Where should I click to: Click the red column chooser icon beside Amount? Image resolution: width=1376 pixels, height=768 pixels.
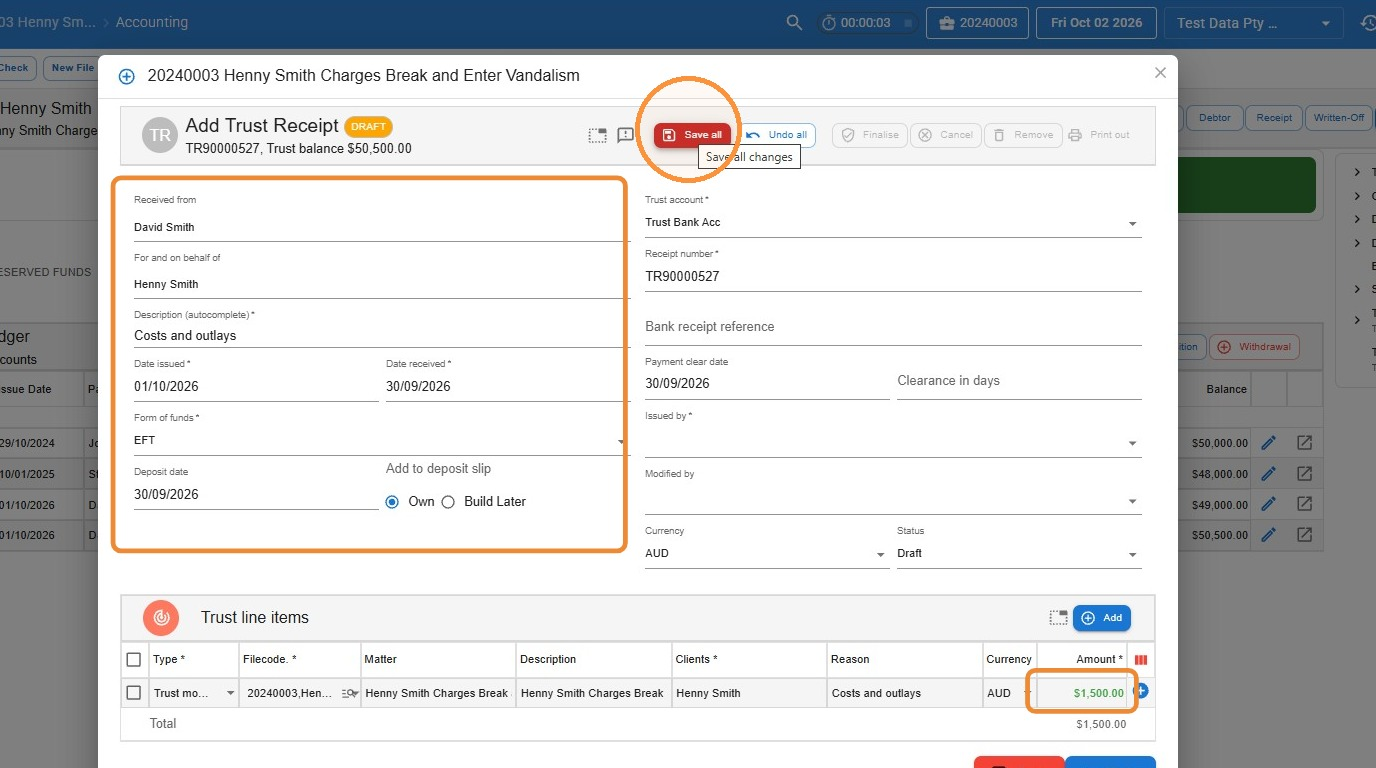tap(1141, 660)
